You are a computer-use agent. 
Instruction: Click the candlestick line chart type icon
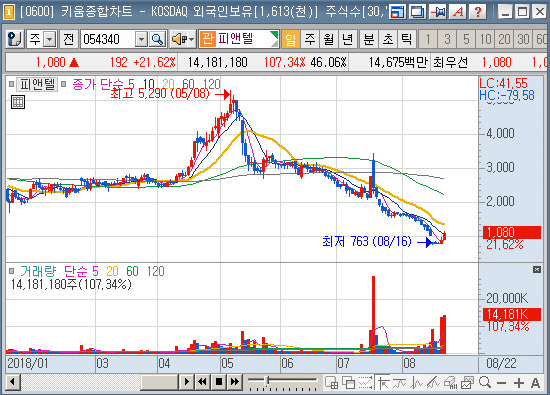(x=417, y=382)
